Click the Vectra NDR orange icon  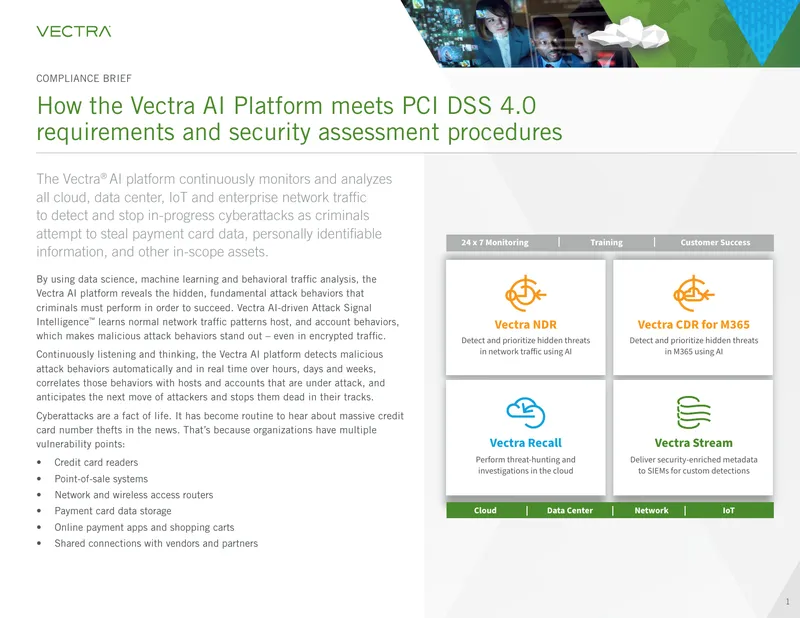(x=525, y=293)
